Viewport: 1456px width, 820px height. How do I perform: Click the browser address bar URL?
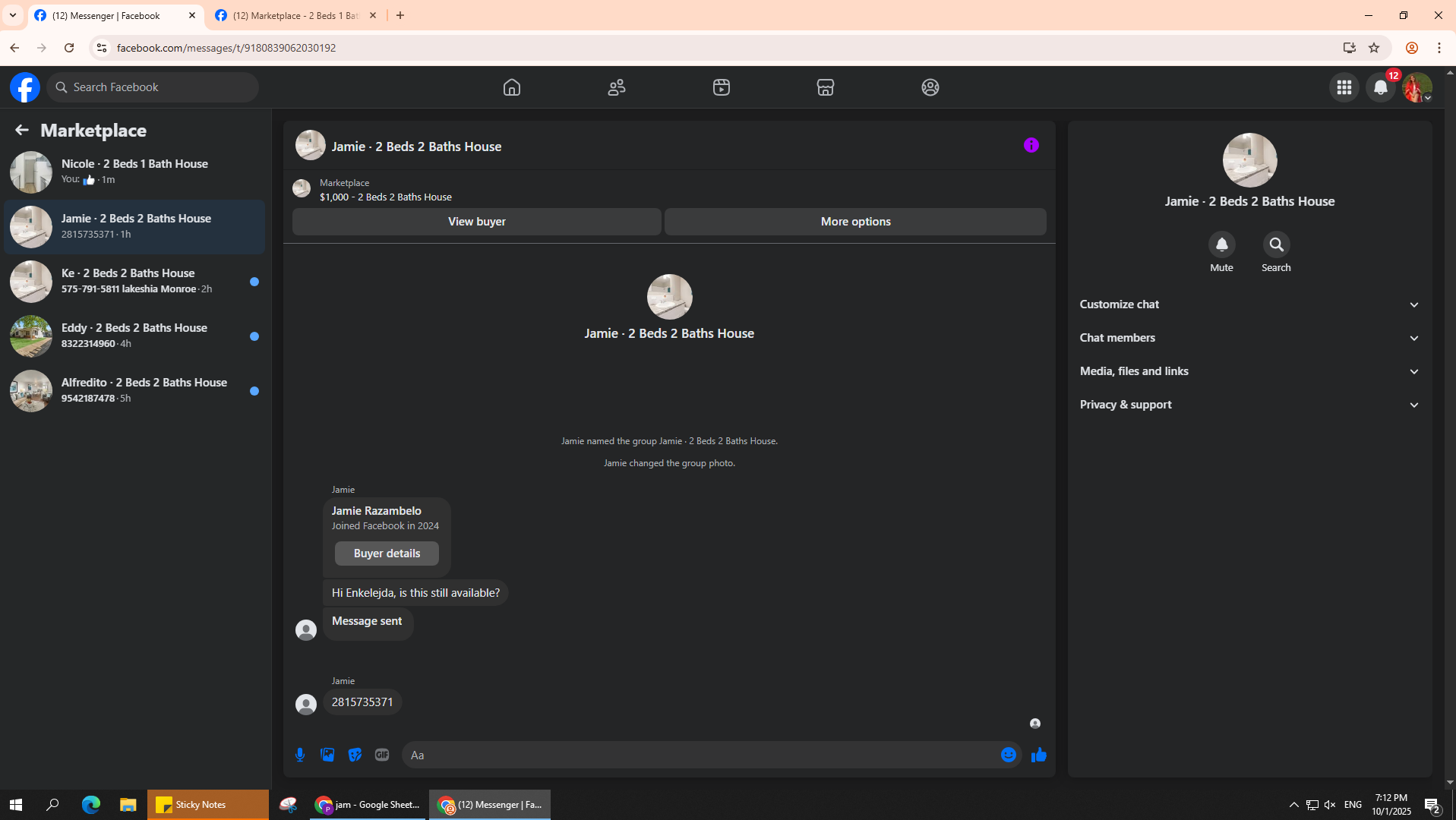(x=226, y=48)
